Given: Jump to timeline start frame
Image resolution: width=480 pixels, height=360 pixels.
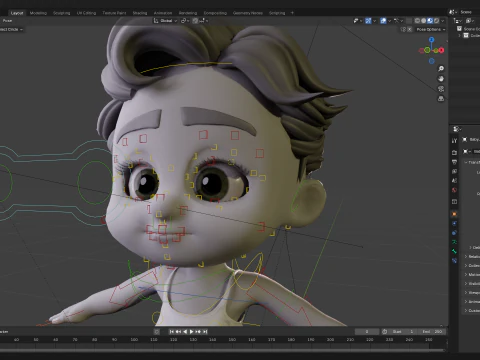Looking at the screenshot, I should coord(172,331).
